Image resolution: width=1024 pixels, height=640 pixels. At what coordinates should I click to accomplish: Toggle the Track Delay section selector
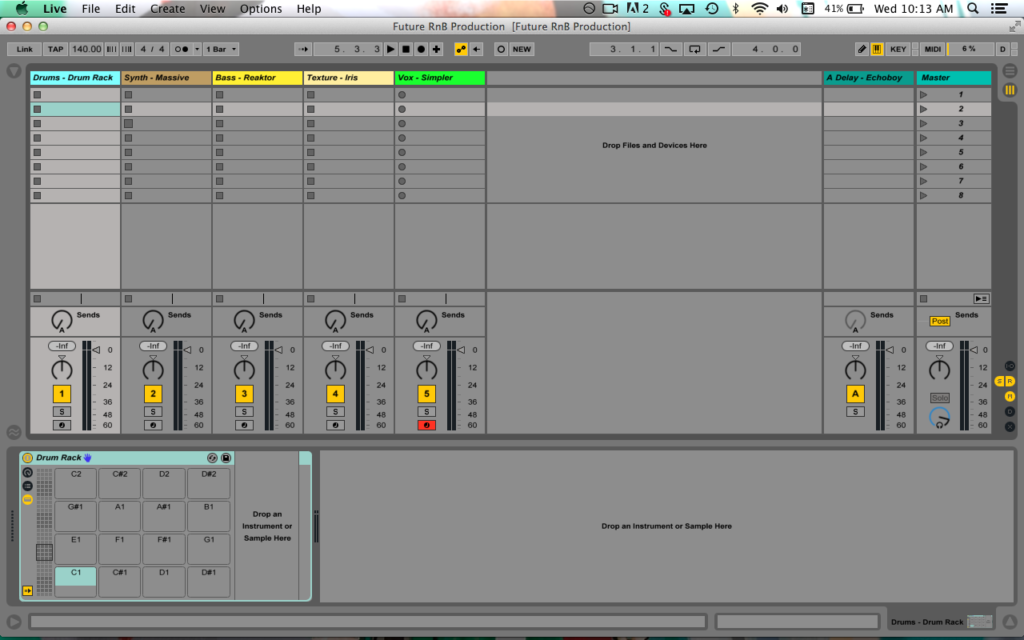(1010, 411)
